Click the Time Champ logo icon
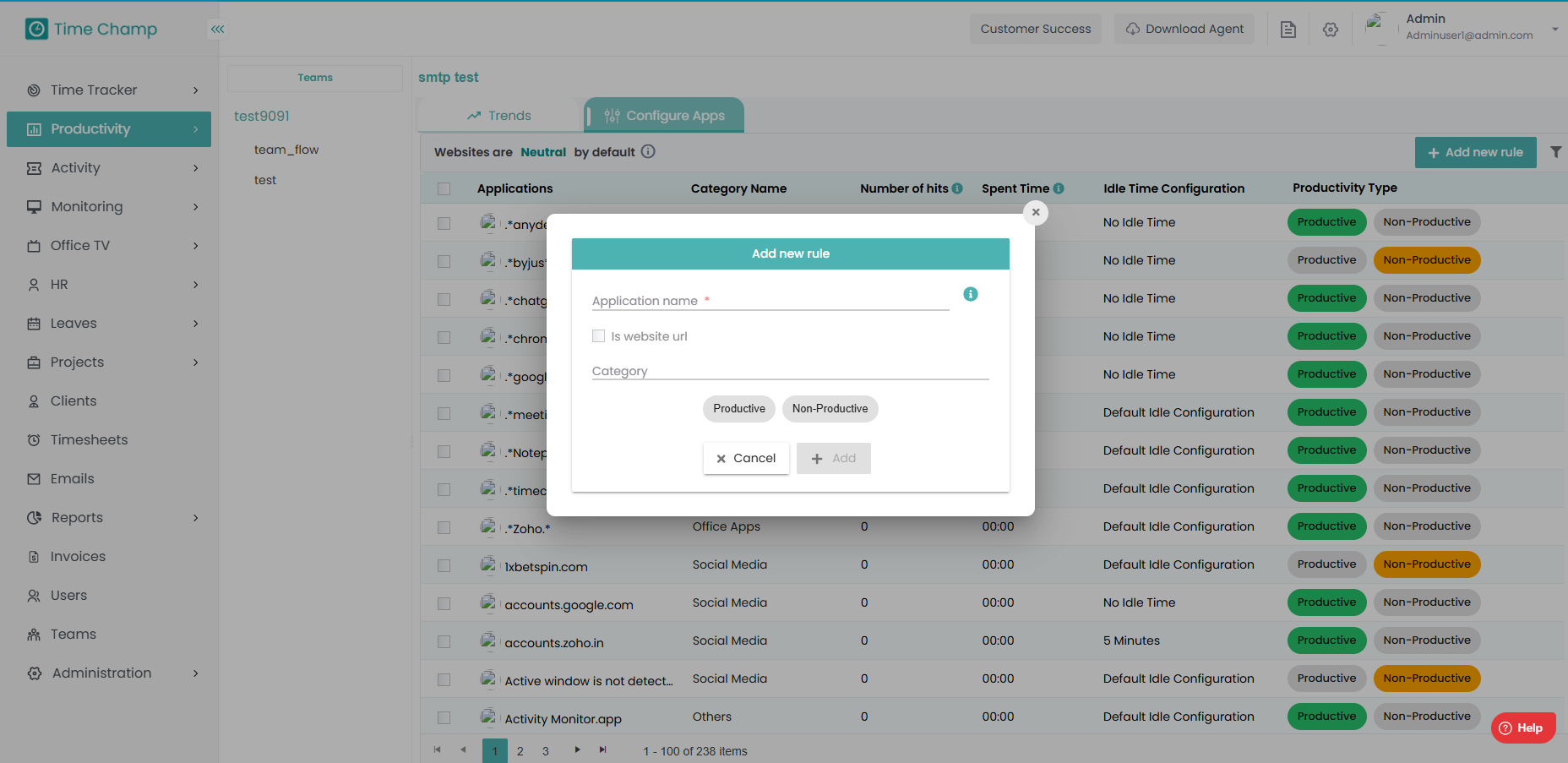The width and height of the screenshot is (1568, 763). [36, 30]
